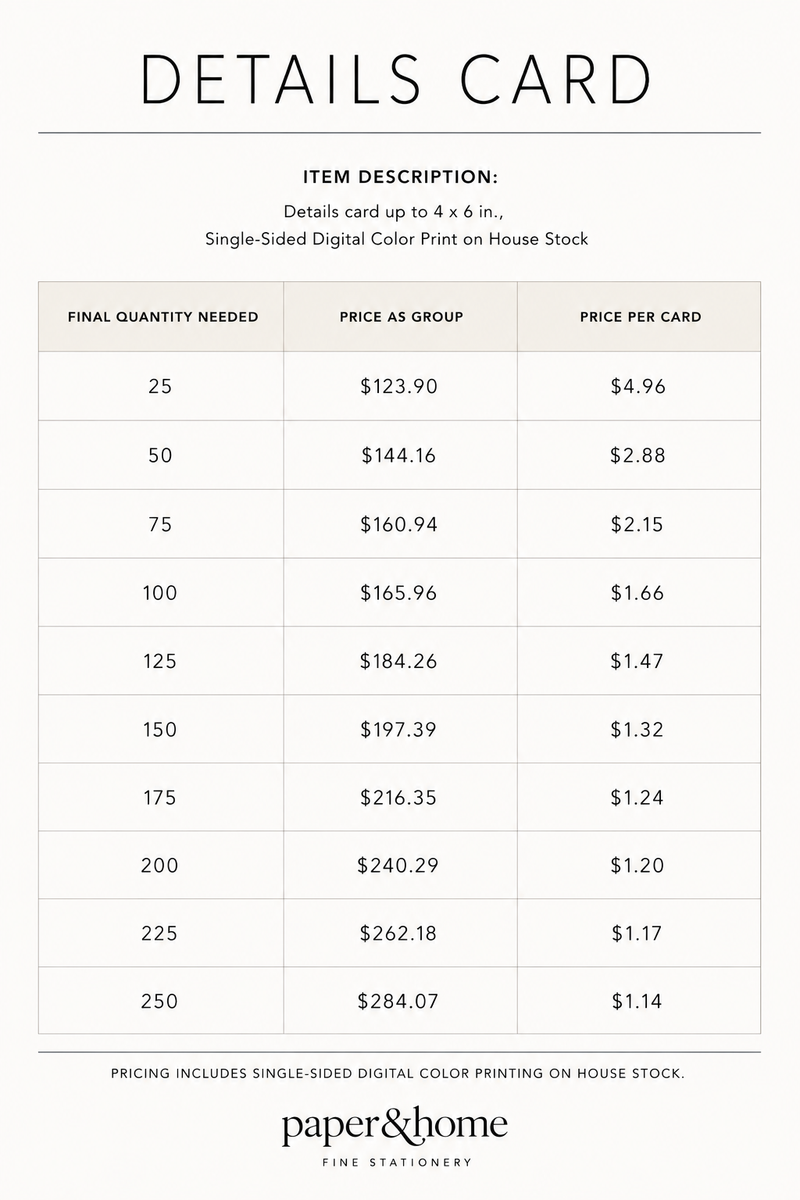Select the $216.35 group price

(x=399, y=797)
